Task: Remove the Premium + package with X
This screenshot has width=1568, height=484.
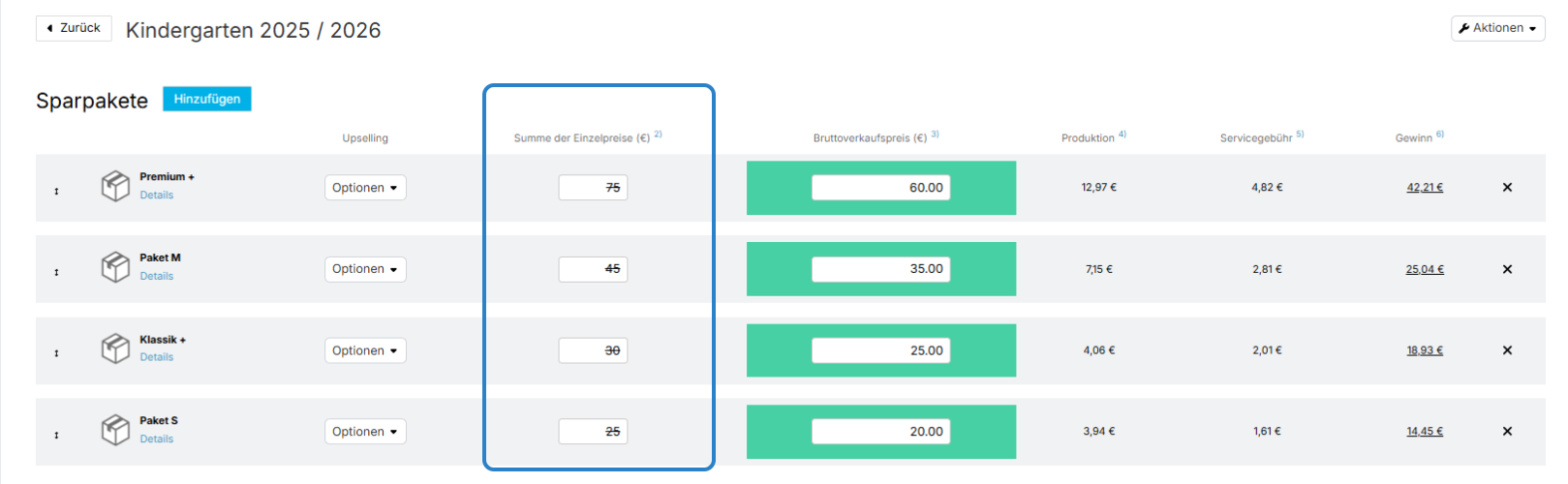Action: point(1507,188)
